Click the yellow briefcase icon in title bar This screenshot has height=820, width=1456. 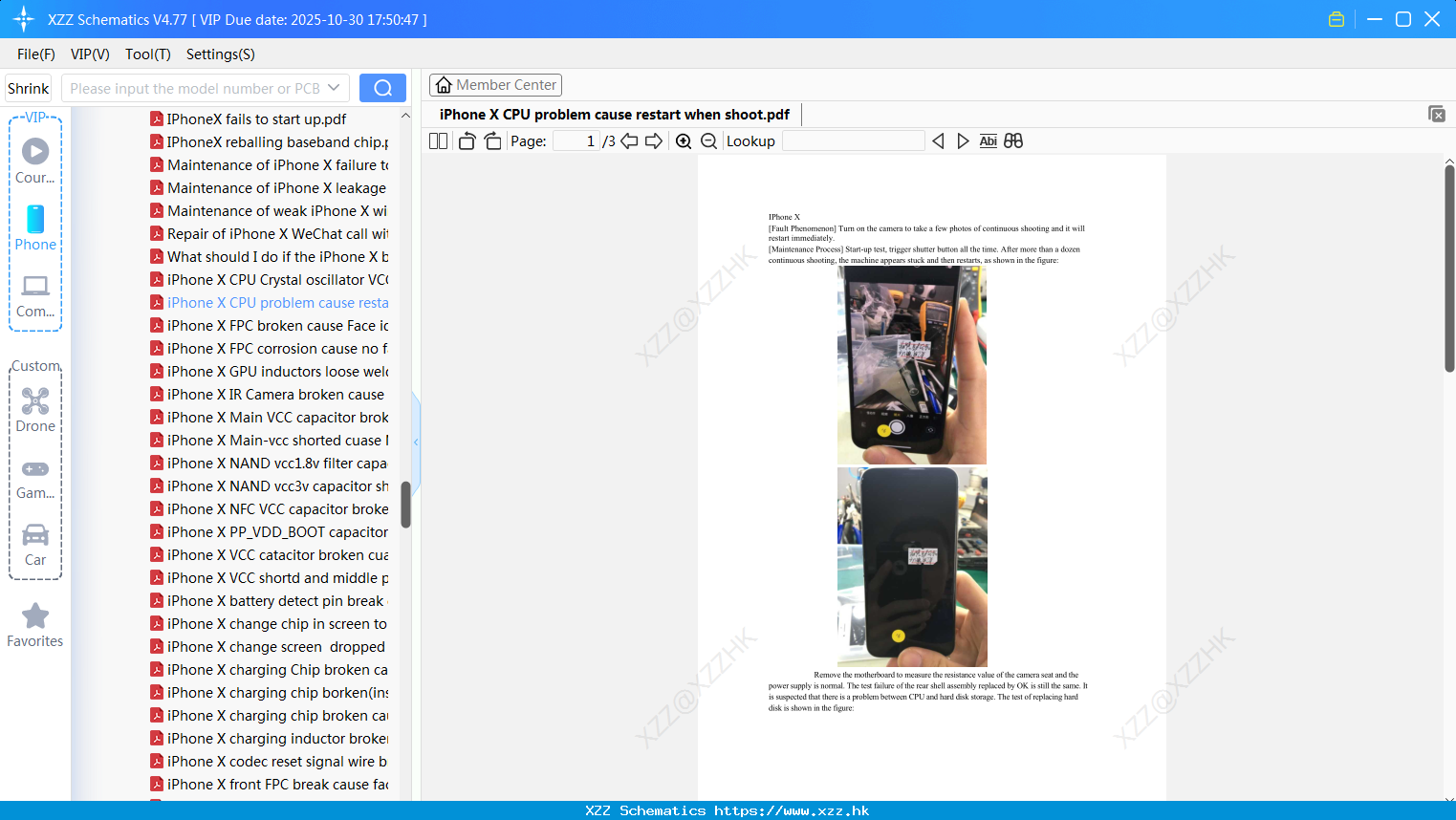[1336, 19]
